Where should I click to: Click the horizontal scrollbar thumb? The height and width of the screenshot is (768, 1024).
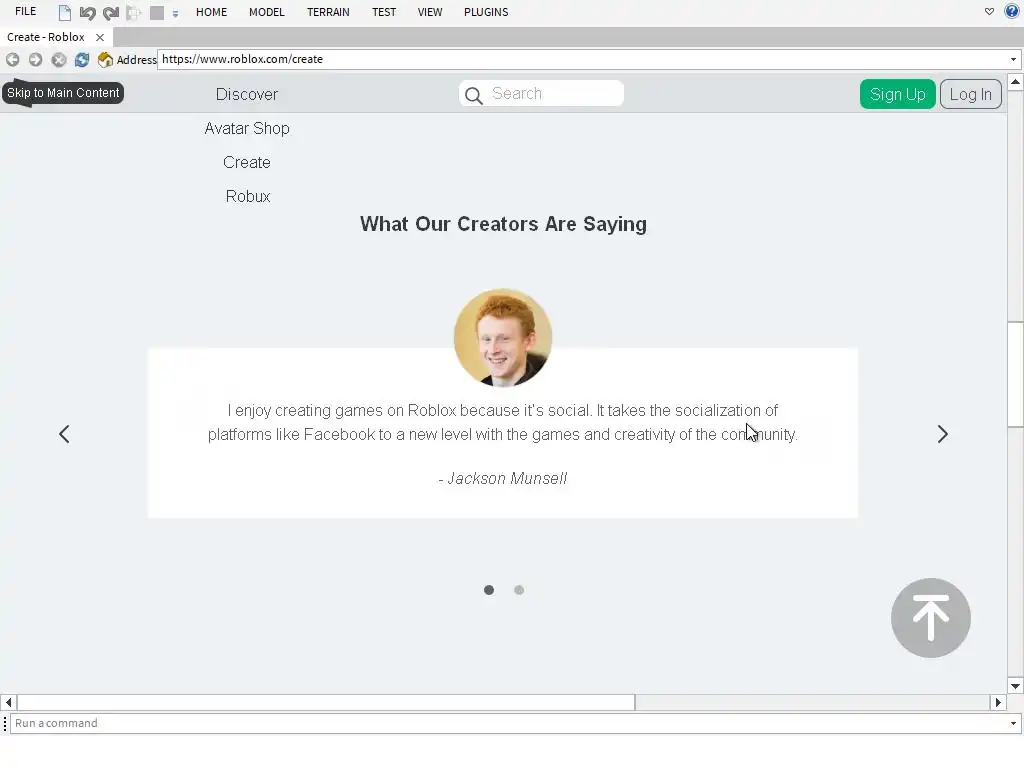(326, 702)
